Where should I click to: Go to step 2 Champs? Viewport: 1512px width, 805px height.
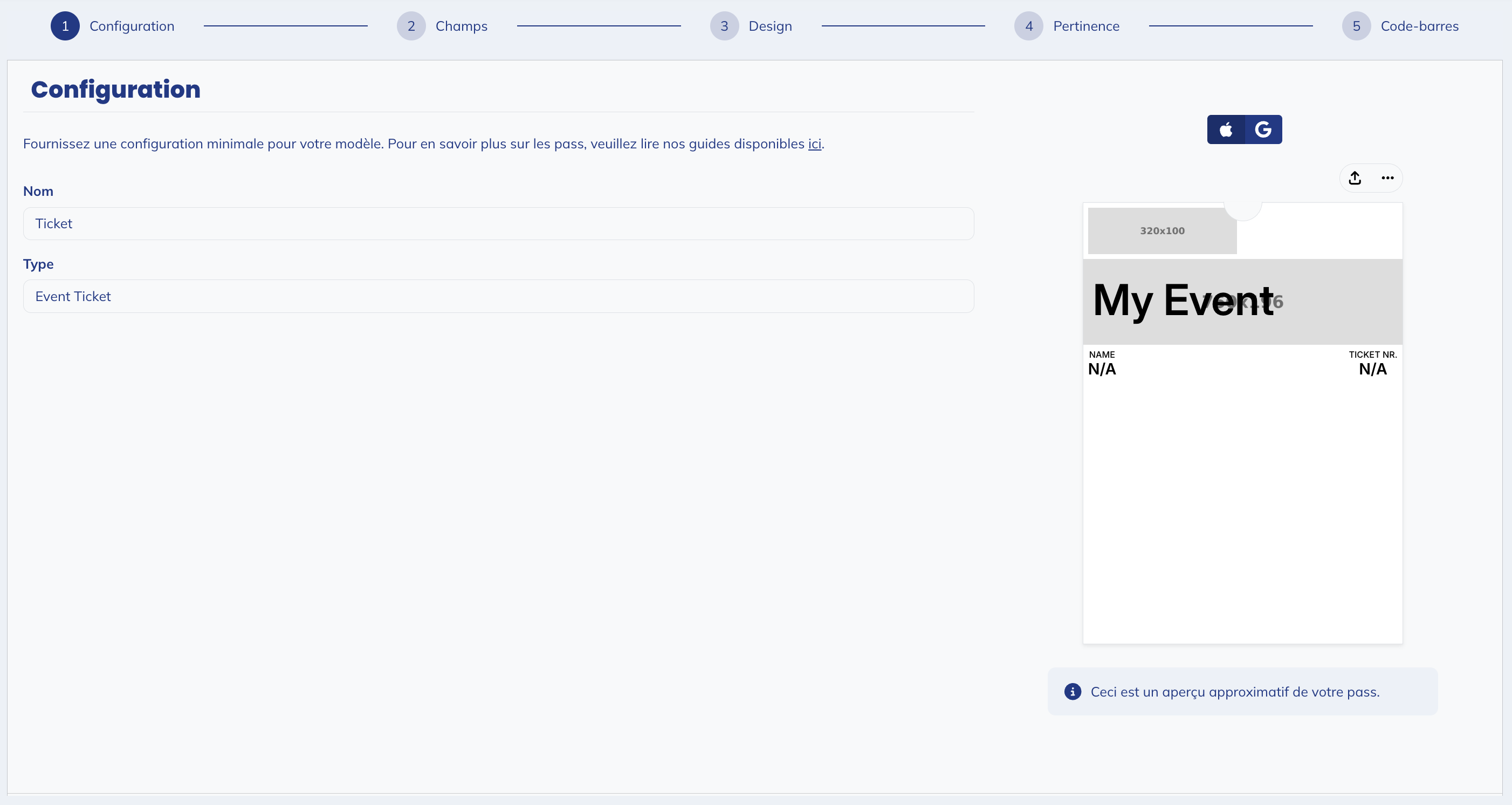442,26
